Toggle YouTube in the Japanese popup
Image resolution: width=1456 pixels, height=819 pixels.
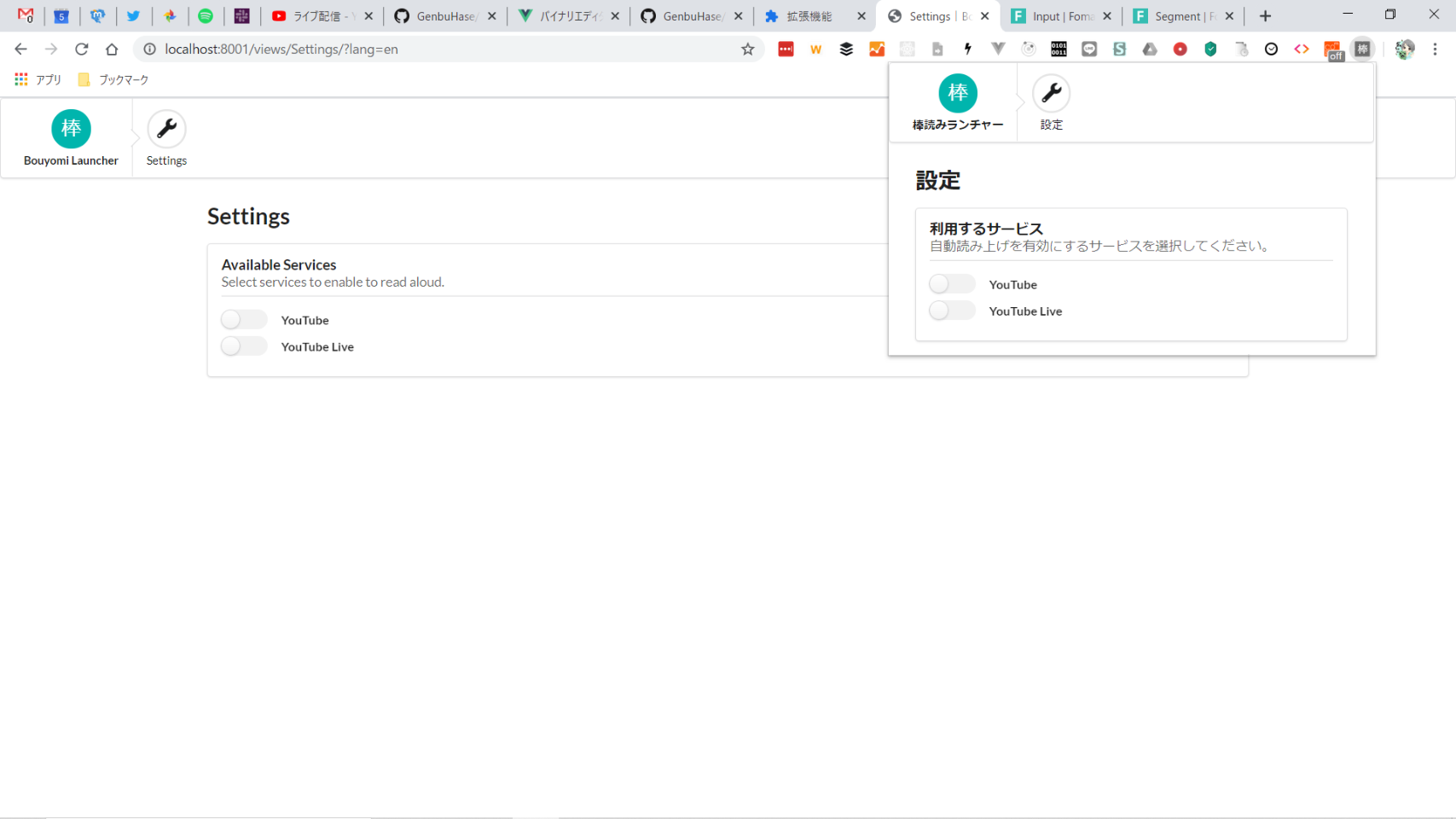coord(952,284)
